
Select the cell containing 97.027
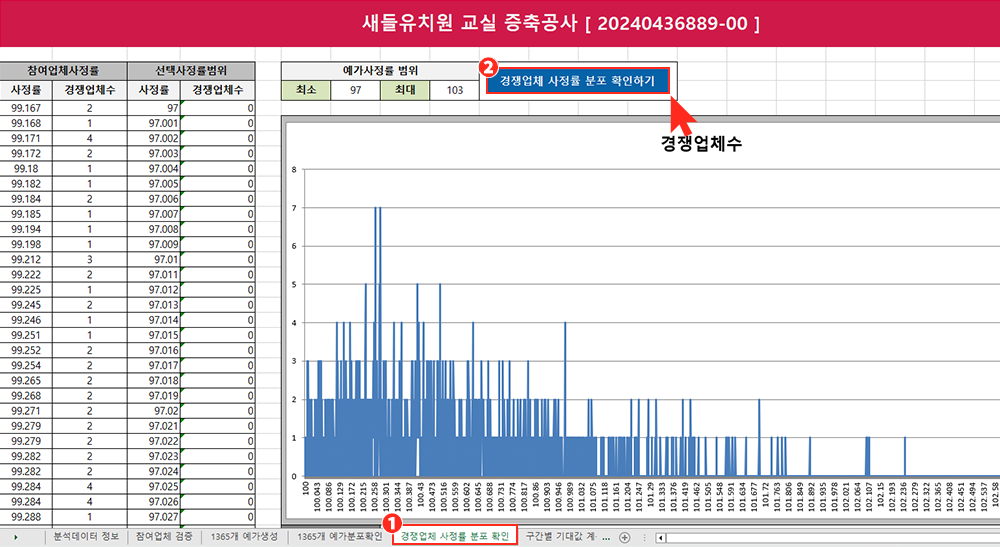pyautogui.click(x=154, y=517)
